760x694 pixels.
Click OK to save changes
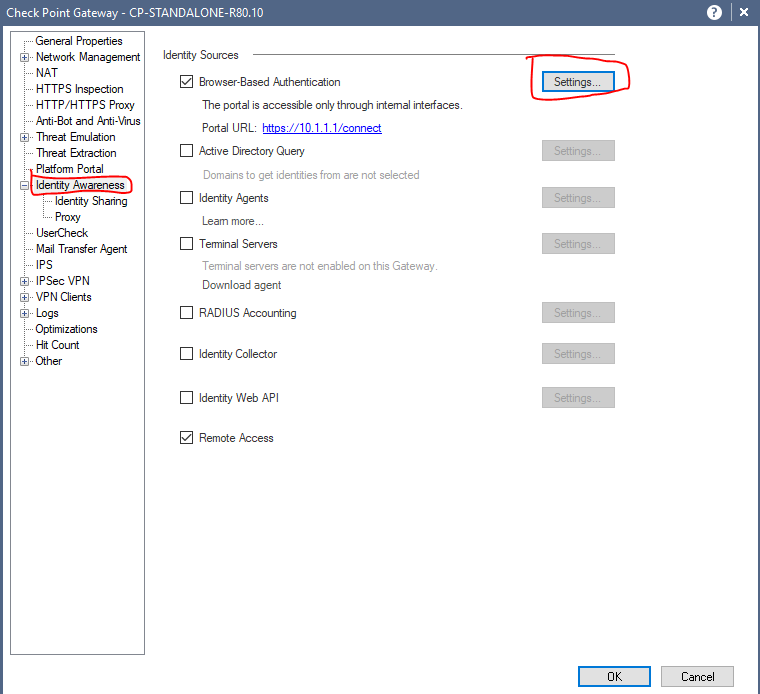614,677
